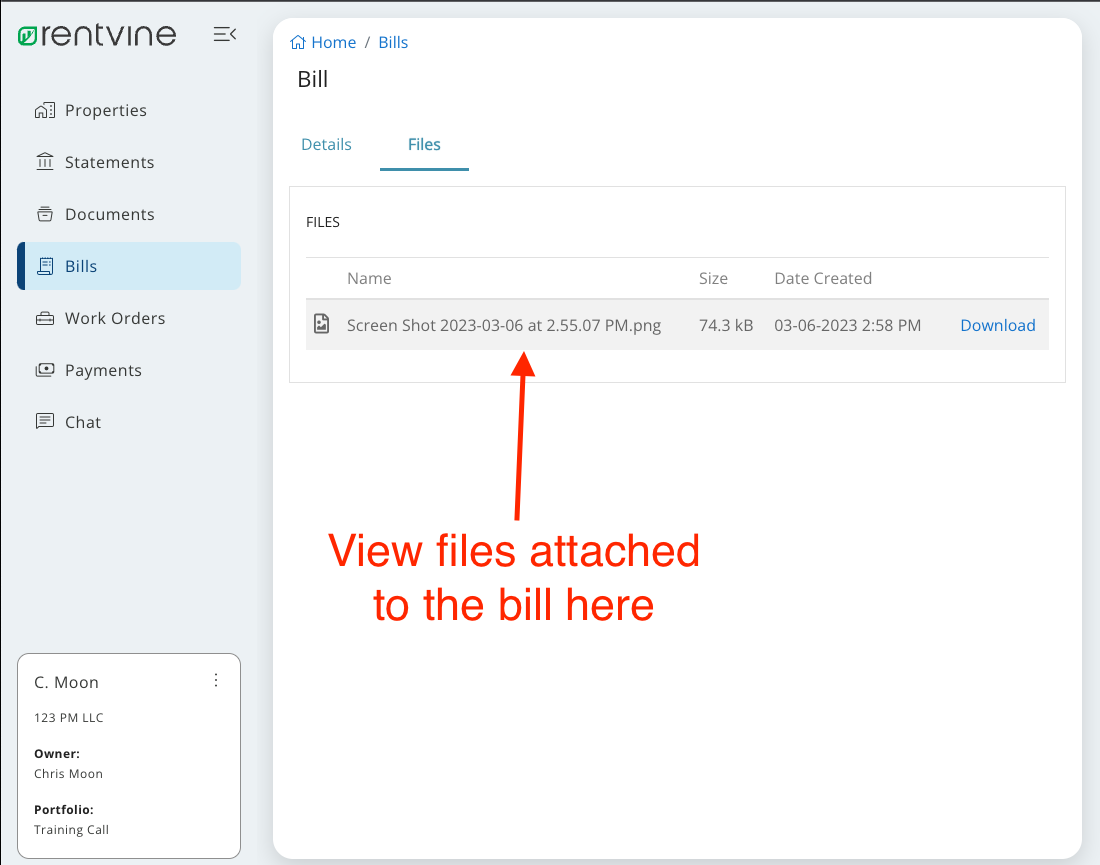Image resolution: width=1100 pixels, height=865 pixels.
Task: Click the Rentvine logo
Action: tap(97, 33)
